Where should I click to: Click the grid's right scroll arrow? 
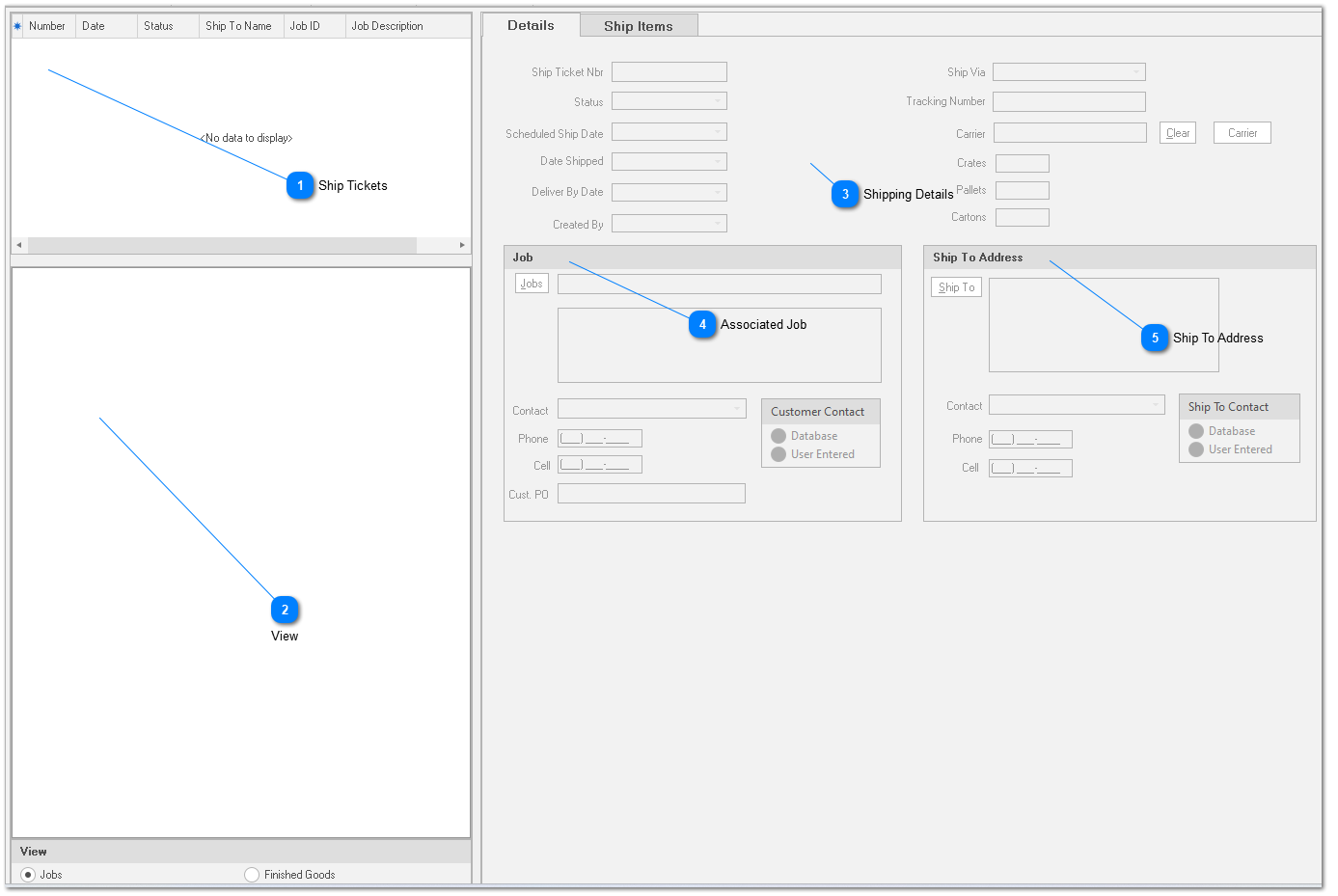[x=462, y=245]
